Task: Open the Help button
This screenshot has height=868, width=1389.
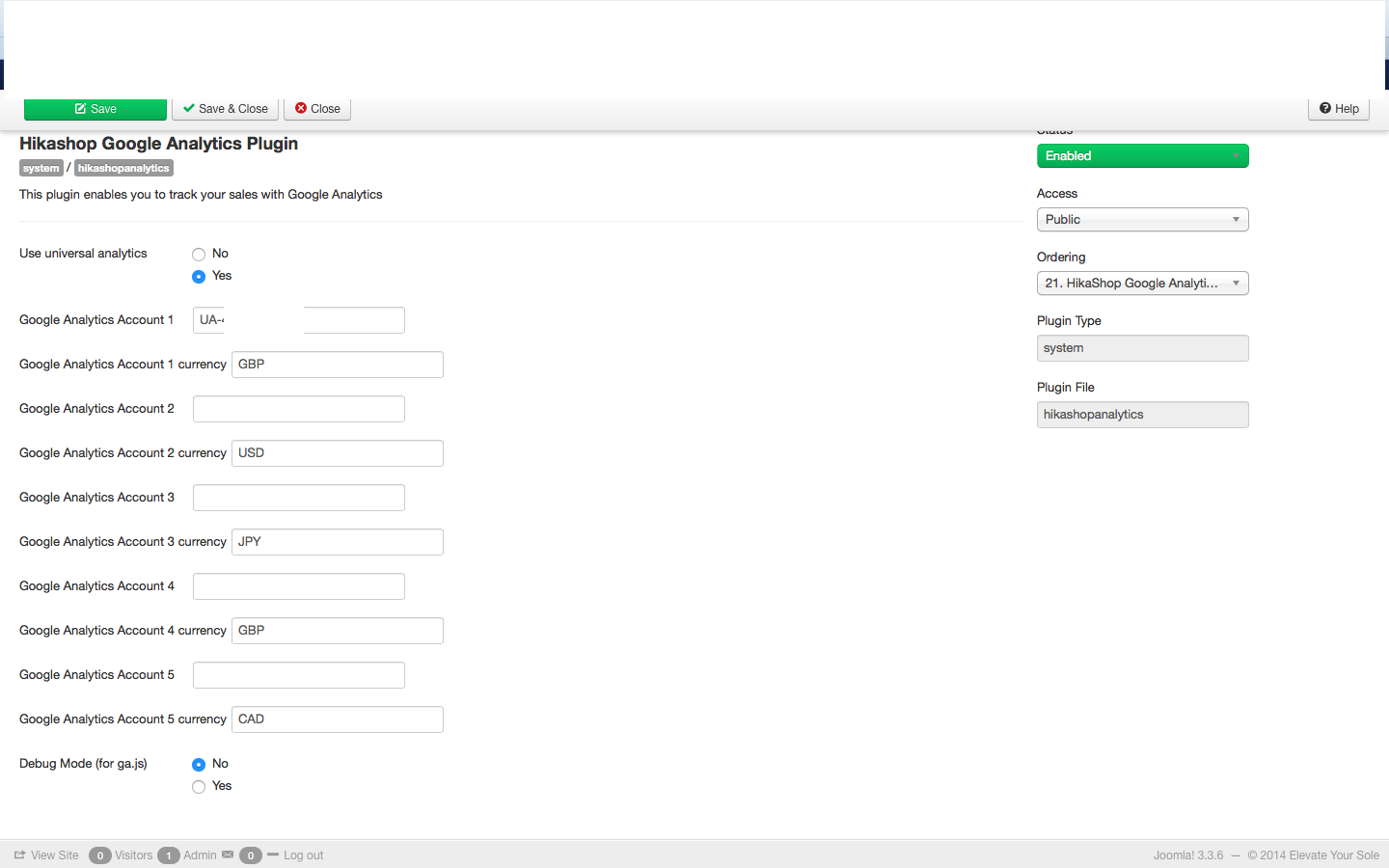Action: [1339, 109]
